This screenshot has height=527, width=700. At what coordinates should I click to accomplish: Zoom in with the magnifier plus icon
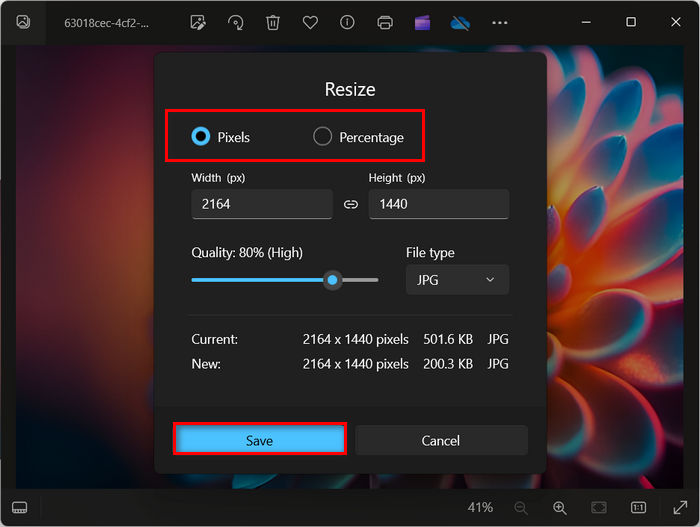point(559,508)
